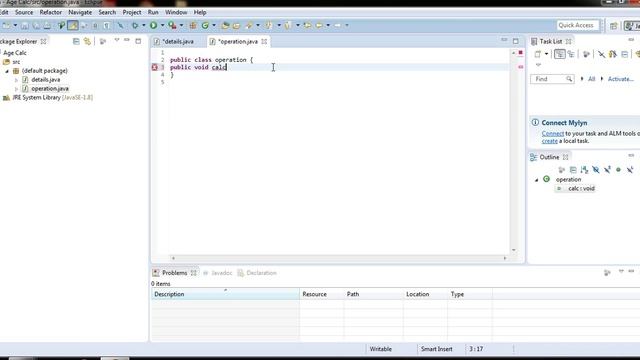
Task: Click the New file toolbar icon
Action: pos(6,25)
